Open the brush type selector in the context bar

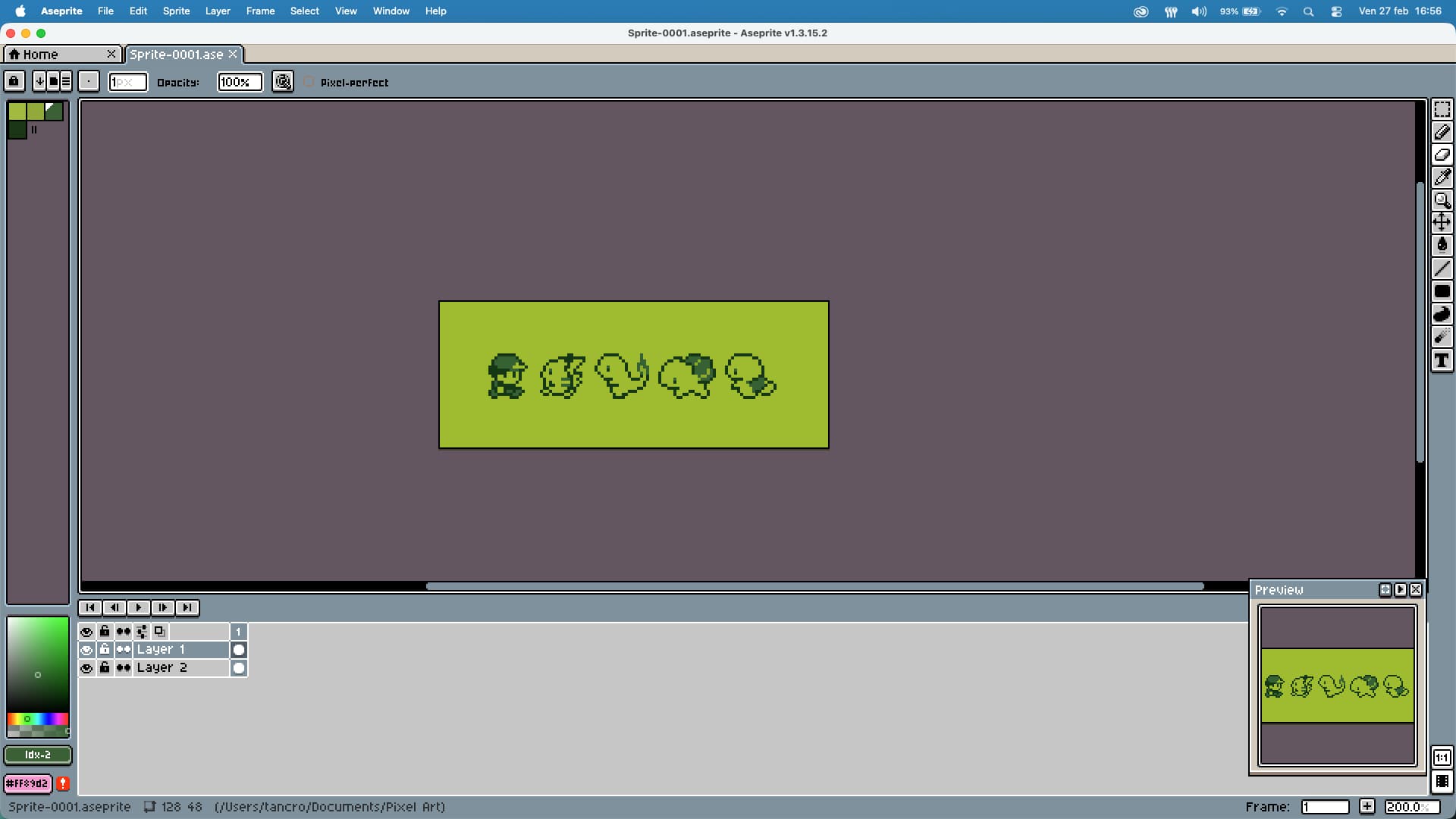[x=89, y=82]
